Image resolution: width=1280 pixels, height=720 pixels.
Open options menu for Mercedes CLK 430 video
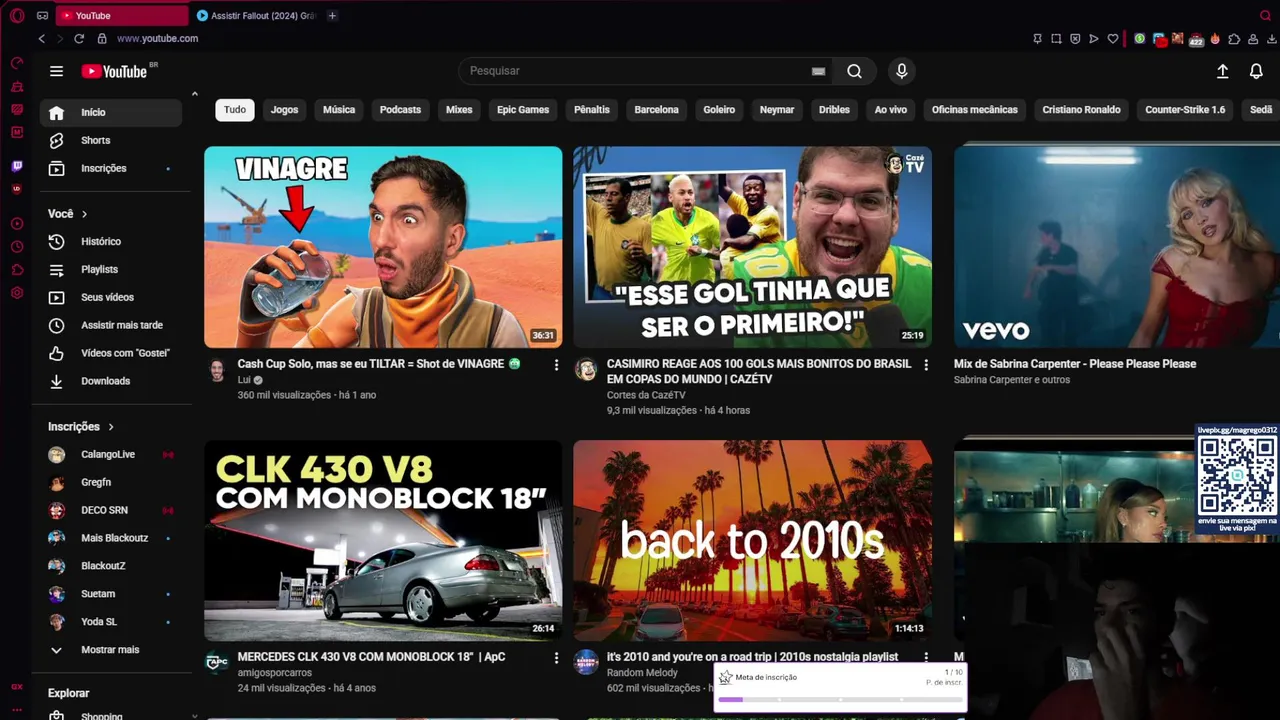click(556, 658)
